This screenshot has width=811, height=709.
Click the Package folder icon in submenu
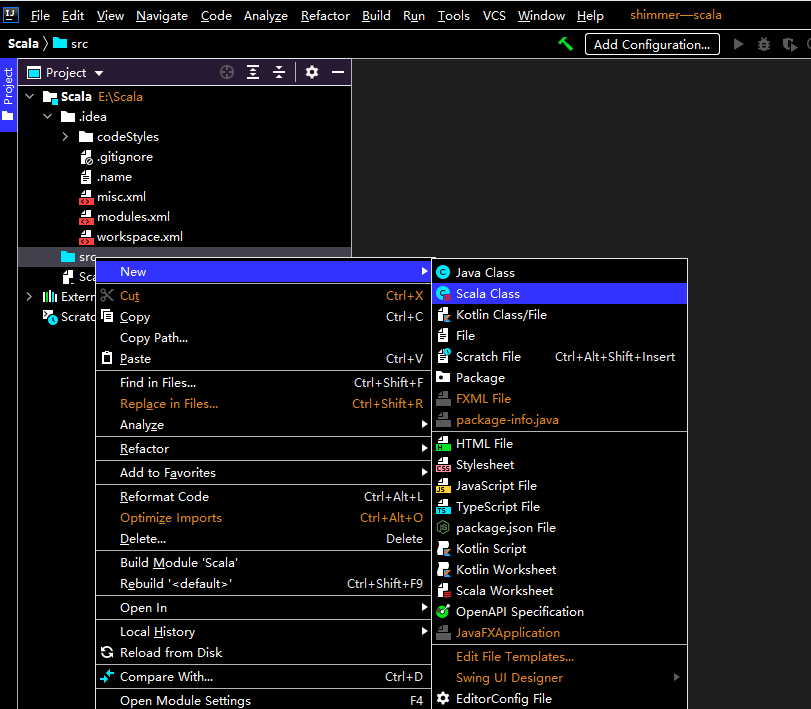tap(443, 378)
